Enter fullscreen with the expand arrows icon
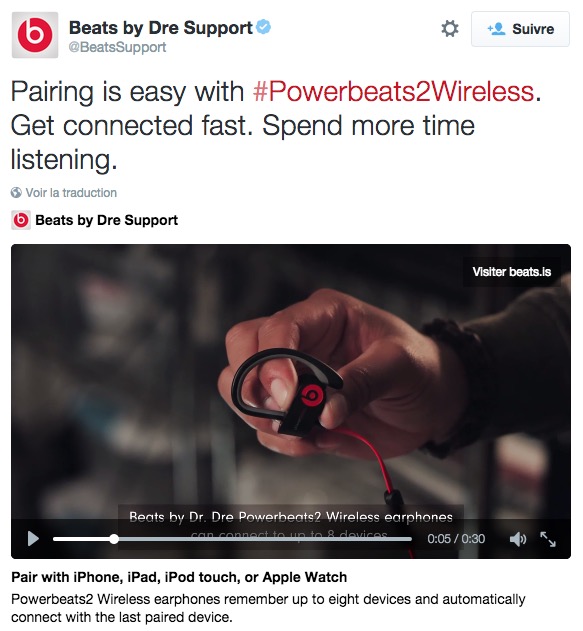 (548, 539)
